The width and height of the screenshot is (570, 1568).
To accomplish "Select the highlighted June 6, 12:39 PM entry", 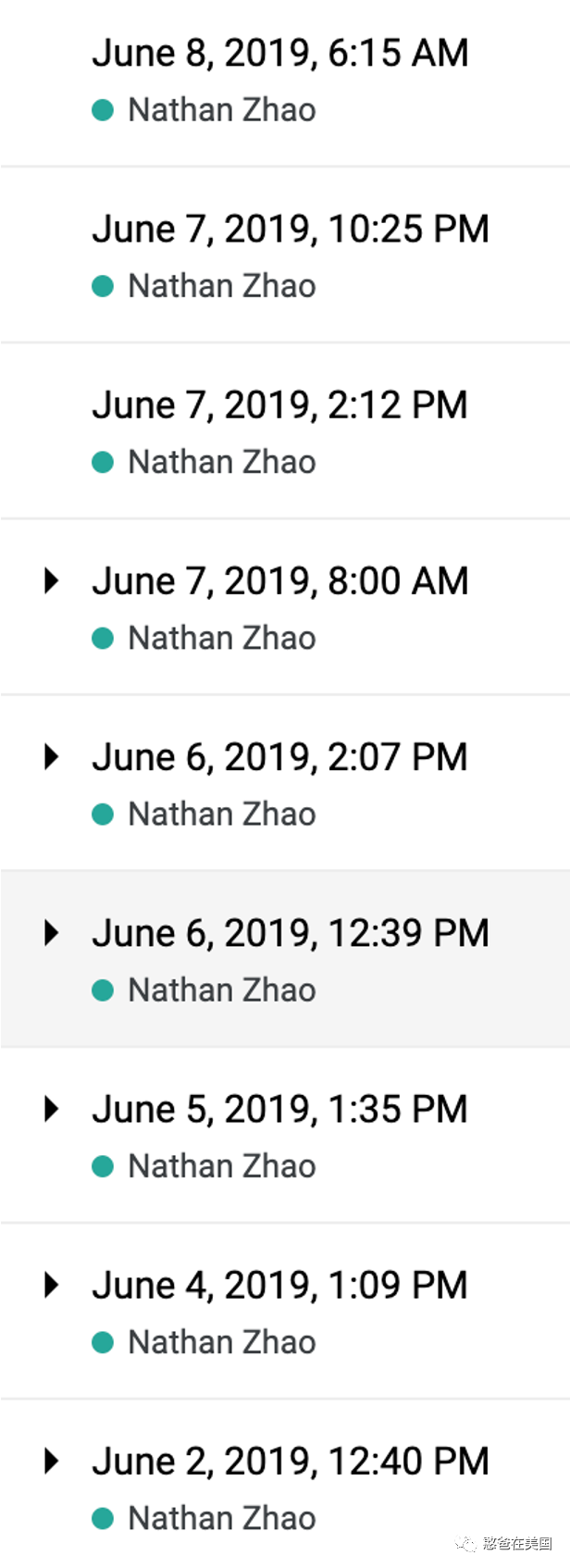I will coord(285,959).
